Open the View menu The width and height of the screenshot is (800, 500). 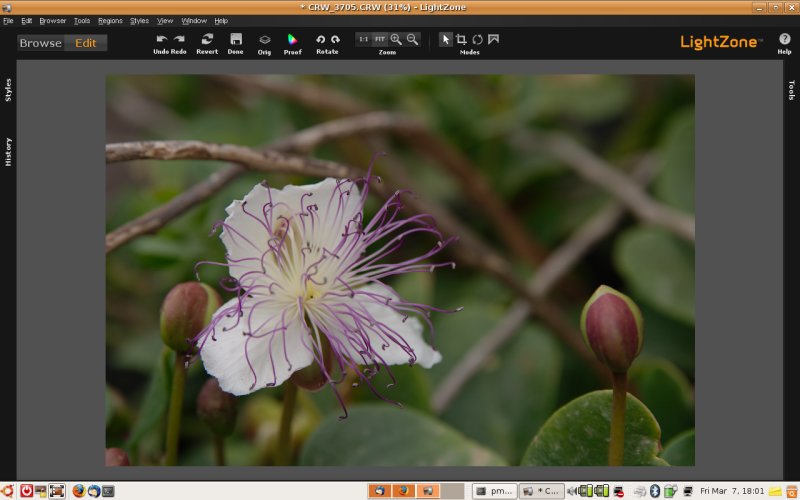[165, 21]
